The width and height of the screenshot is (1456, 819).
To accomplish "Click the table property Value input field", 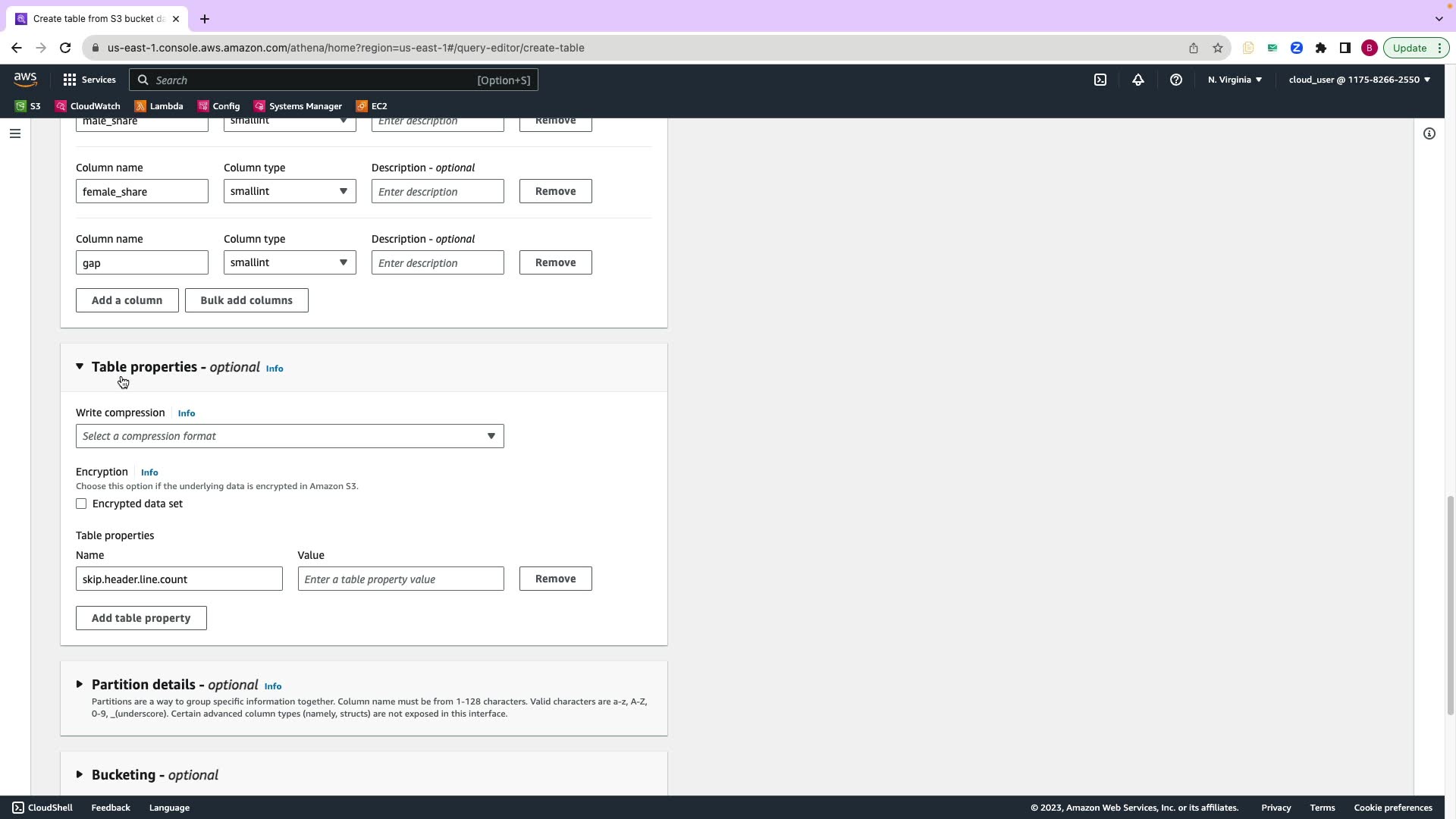I will [400, 579].
